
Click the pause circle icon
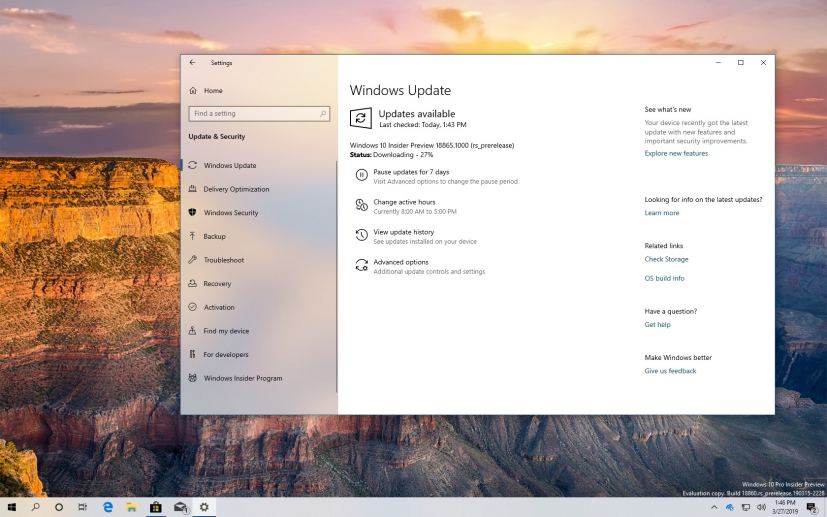click(x=361, y=175)
